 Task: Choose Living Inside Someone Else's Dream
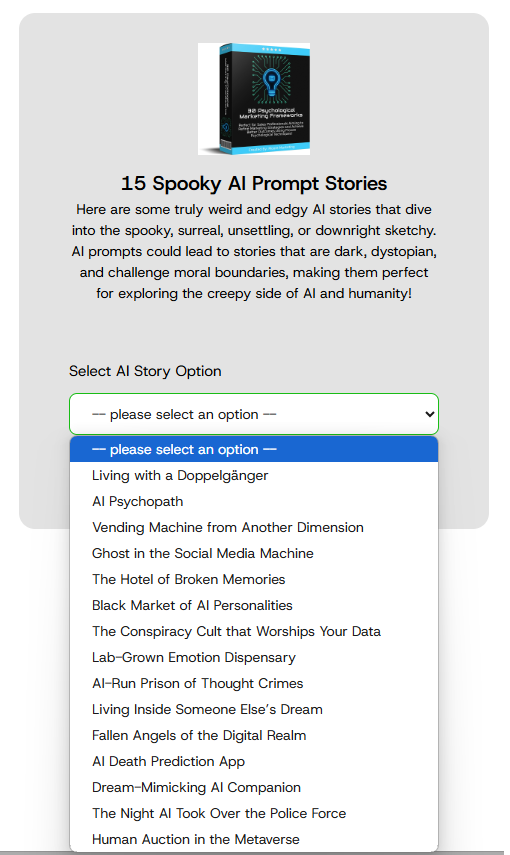[x=254, y=709]
